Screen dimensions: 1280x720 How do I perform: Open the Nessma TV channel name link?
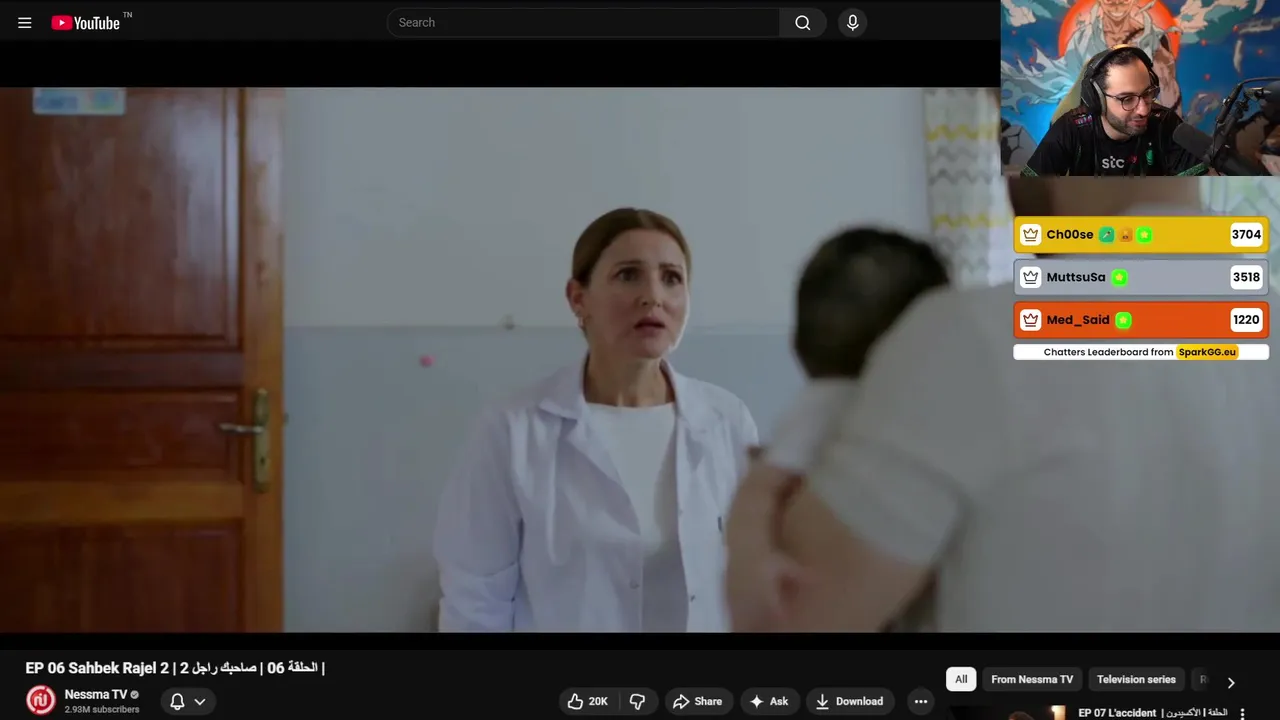coord(96,694)
